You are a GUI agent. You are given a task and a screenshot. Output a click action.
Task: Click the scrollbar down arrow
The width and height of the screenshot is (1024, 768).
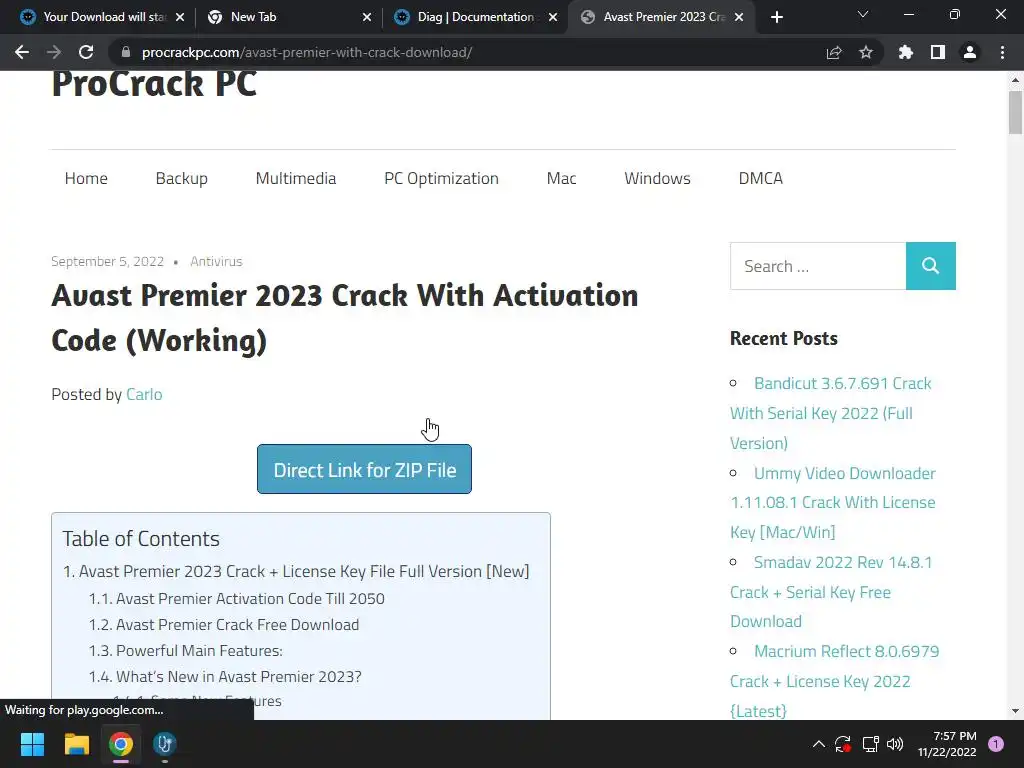point(1015,711)
